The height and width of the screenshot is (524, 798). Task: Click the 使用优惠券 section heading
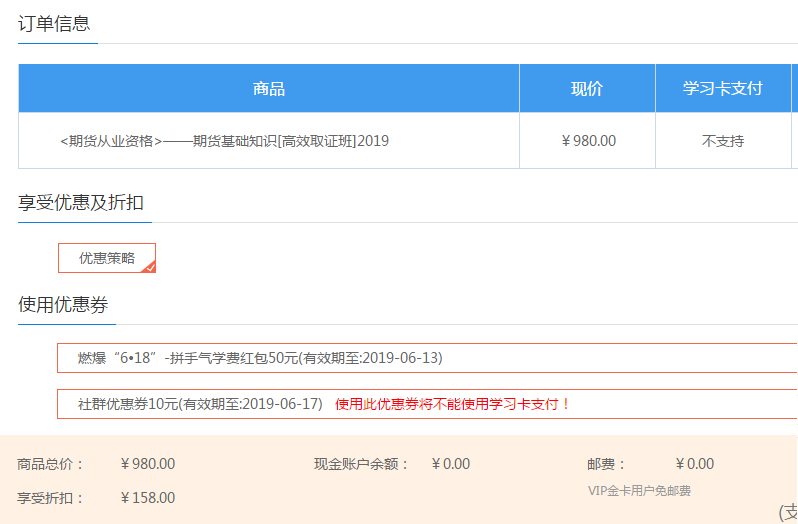(x=63, y=305)
